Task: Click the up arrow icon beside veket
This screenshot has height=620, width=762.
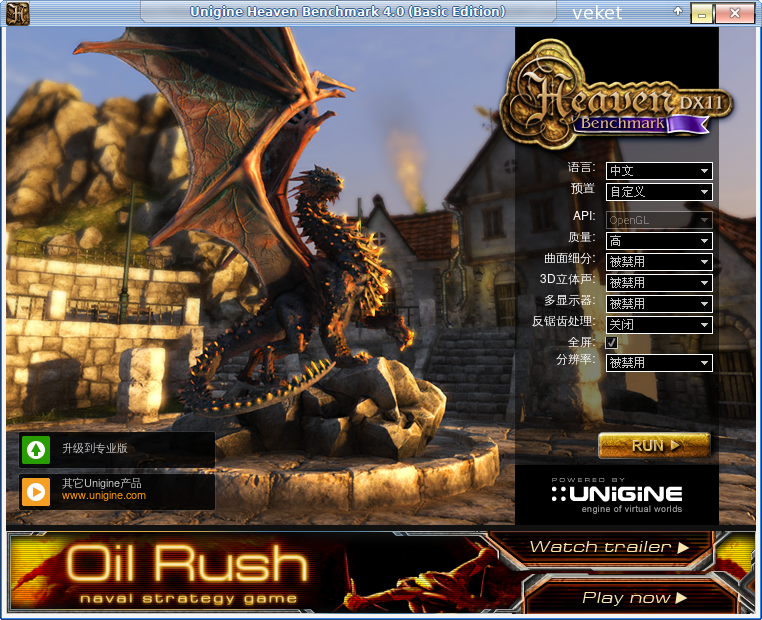Action: coord(677,11)
